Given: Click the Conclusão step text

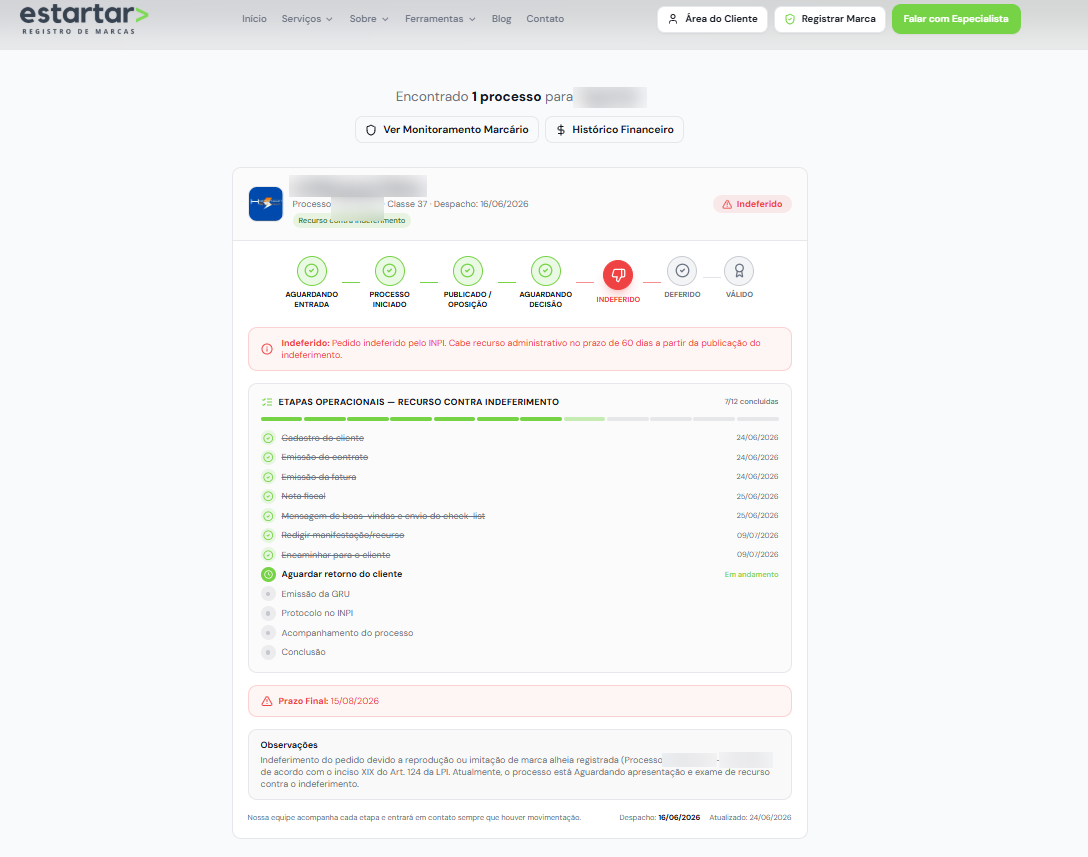Looking at the screenshot, I should click(x=303, y=652).
